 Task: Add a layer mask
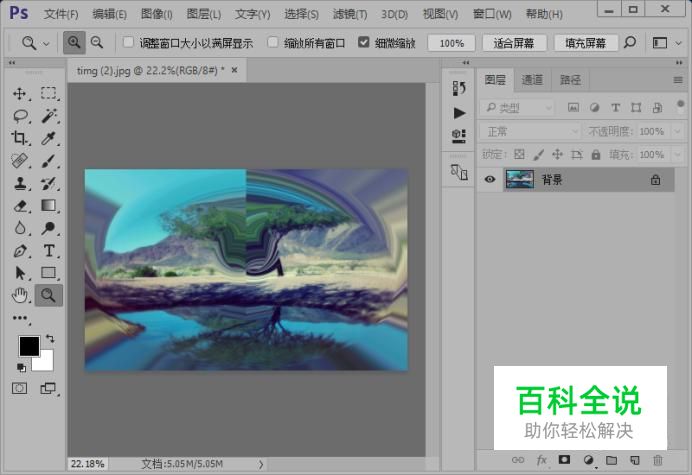564,460
